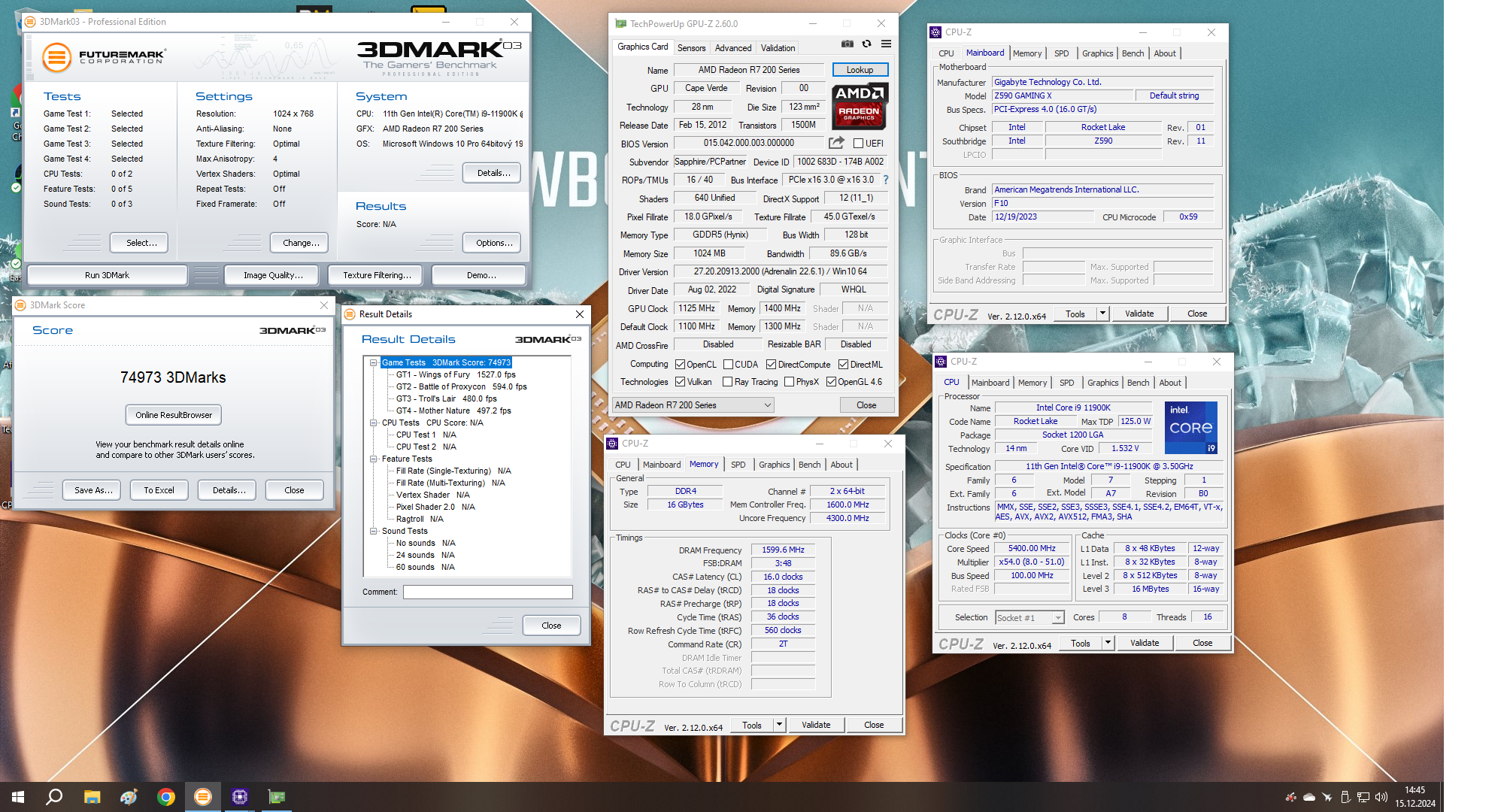Screen dimensions: 1504x812
Task: Click the Comment input field
Action: click(487, 592)
